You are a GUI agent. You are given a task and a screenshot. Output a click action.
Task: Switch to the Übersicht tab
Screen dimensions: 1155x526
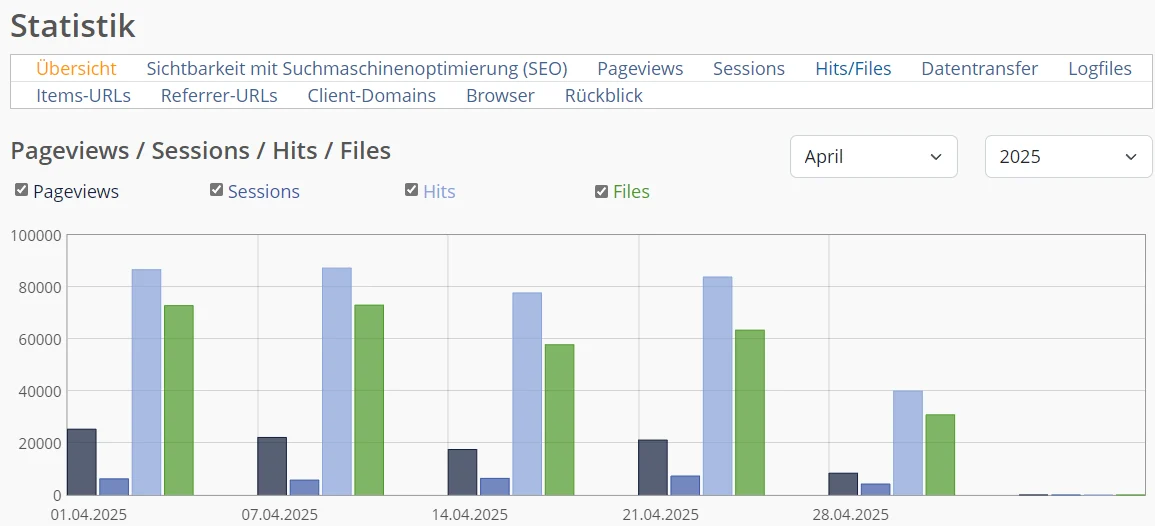click(77, 69)
